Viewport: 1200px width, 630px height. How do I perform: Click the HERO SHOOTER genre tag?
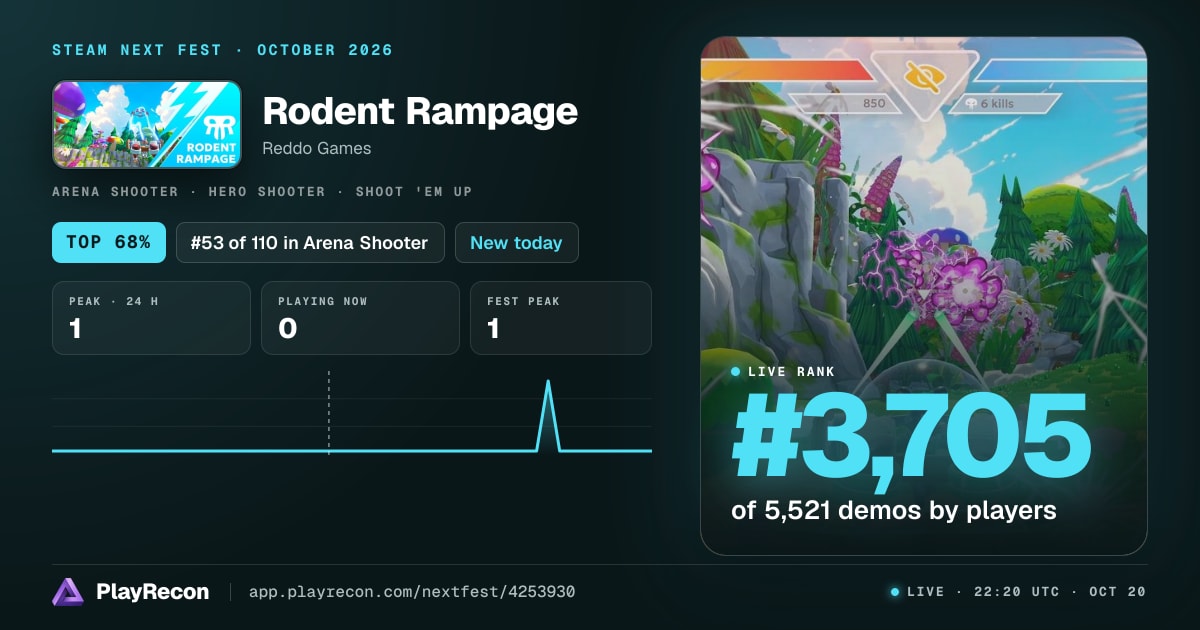(x=267, y=191)
